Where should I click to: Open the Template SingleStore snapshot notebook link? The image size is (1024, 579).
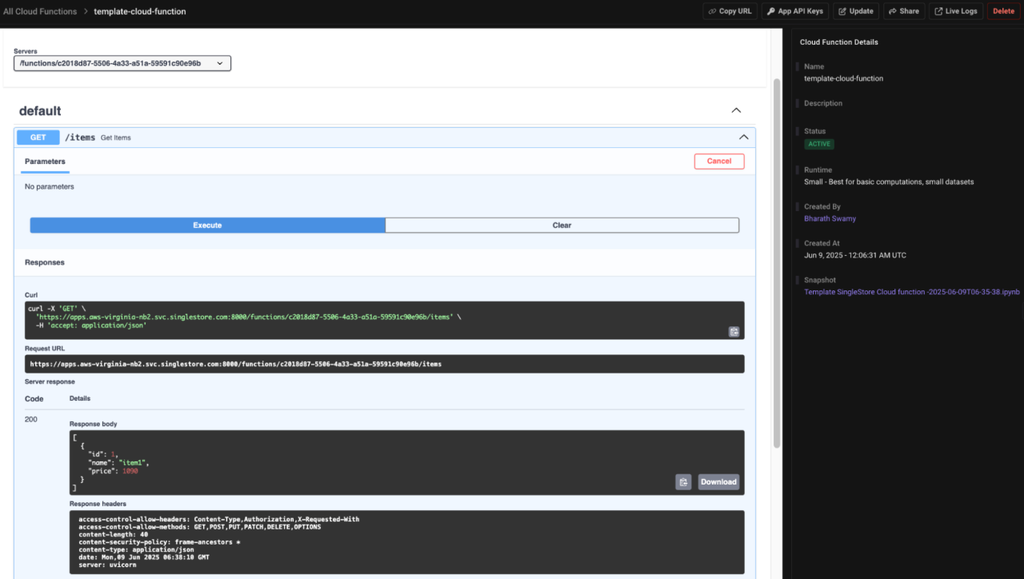pos(912,292)
